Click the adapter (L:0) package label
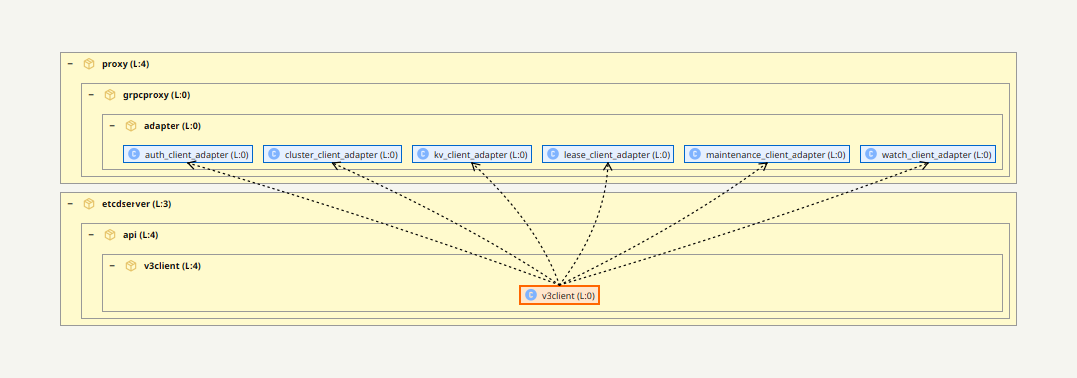The image size is (1077, 378). 172,126
